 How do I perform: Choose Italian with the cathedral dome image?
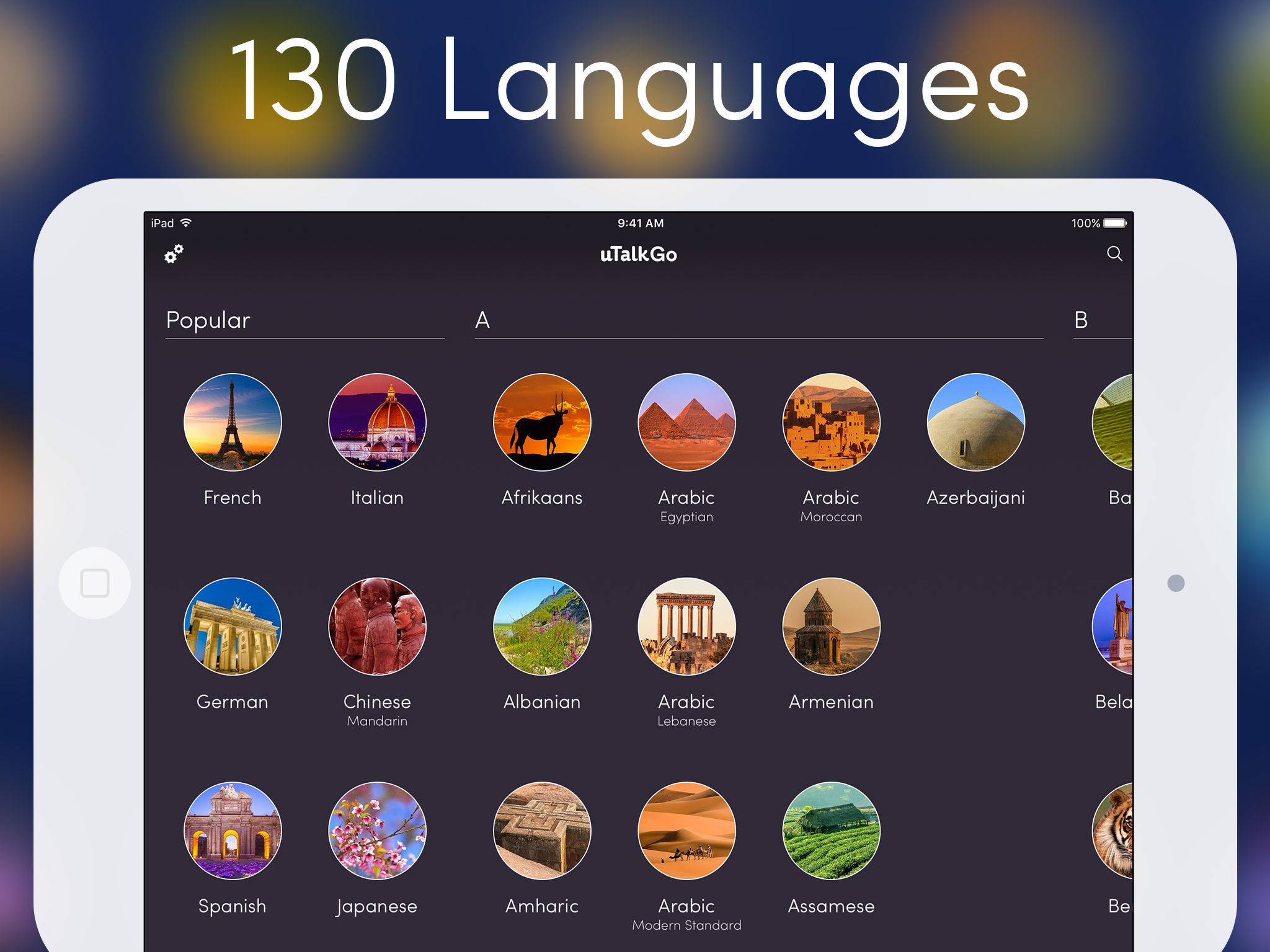click(377, 422)
